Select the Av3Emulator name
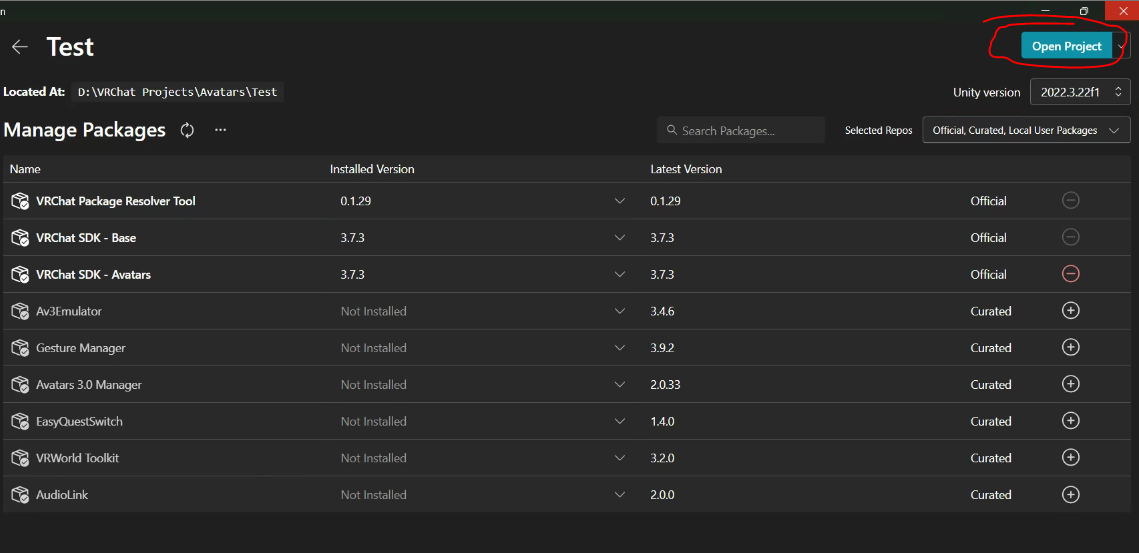1139x553 pixels. pyautogui.click(x=69, y=311)
